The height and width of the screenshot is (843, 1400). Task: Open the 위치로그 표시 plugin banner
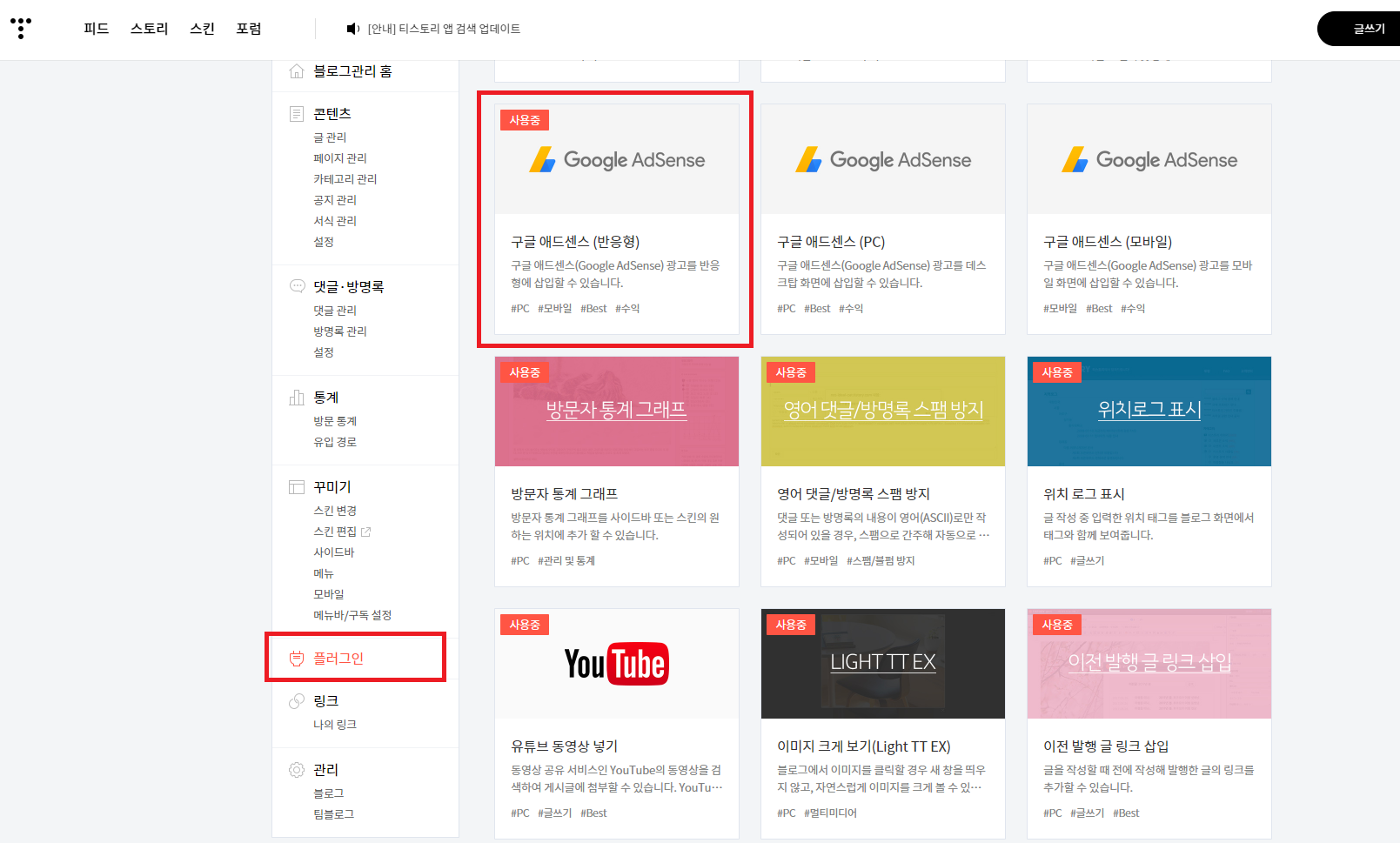coord(1149,411)
